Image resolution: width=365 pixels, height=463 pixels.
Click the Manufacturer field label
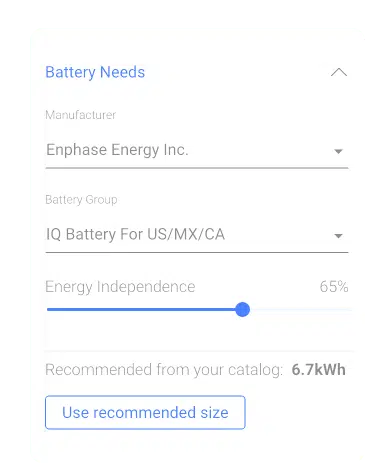click(x=81, y=115)
